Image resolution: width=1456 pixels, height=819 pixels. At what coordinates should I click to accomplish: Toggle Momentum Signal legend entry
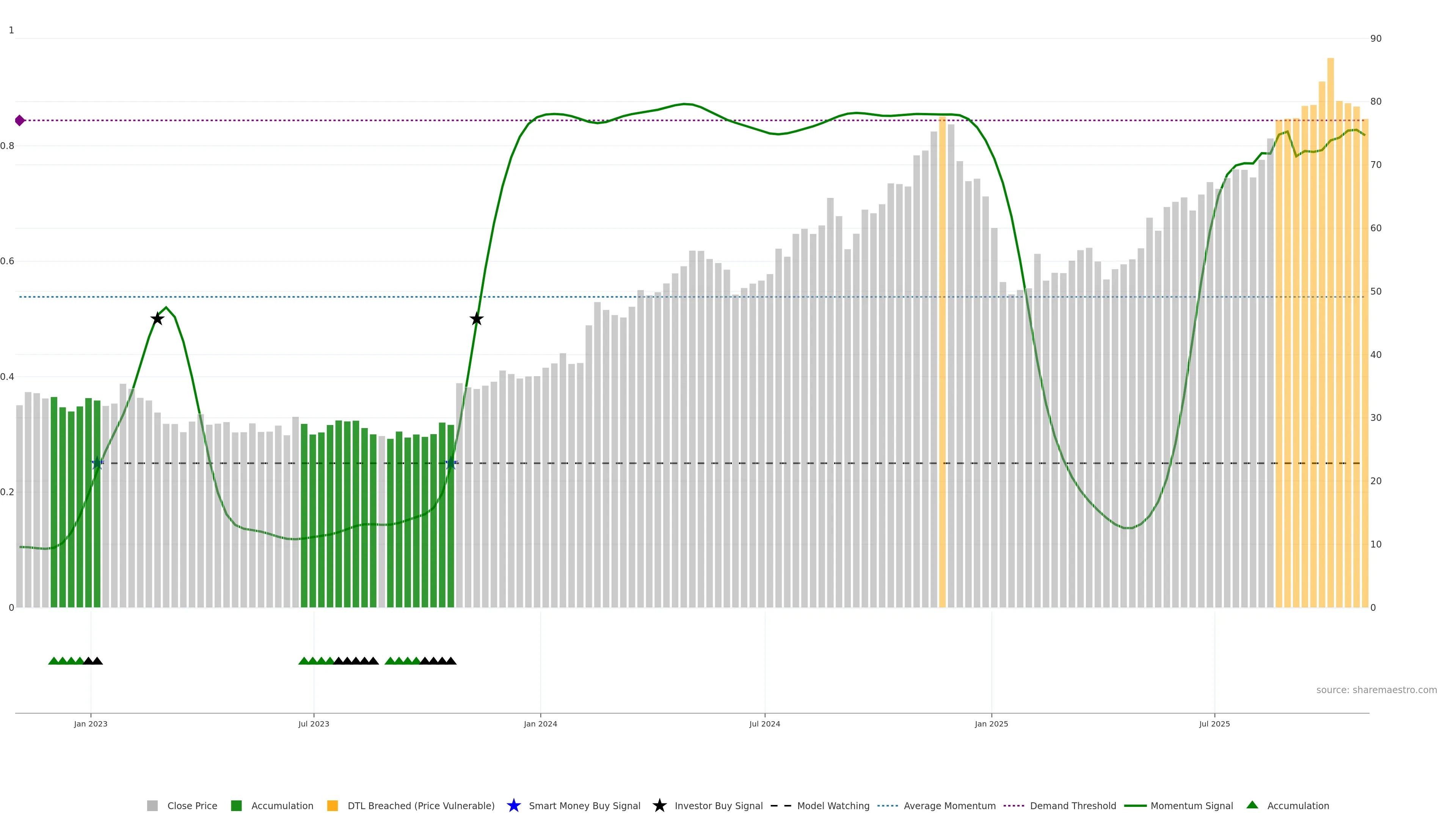coord(1191,806)
